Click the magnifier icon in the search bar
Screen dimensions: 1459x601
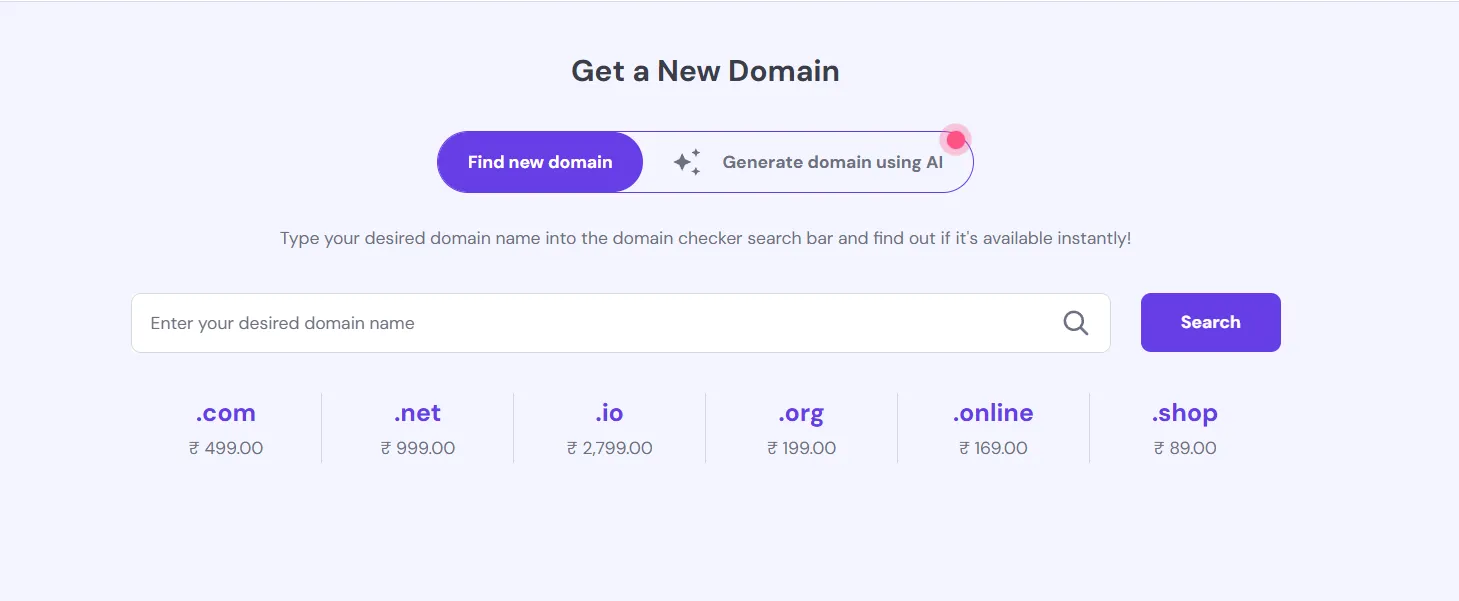1075,323
